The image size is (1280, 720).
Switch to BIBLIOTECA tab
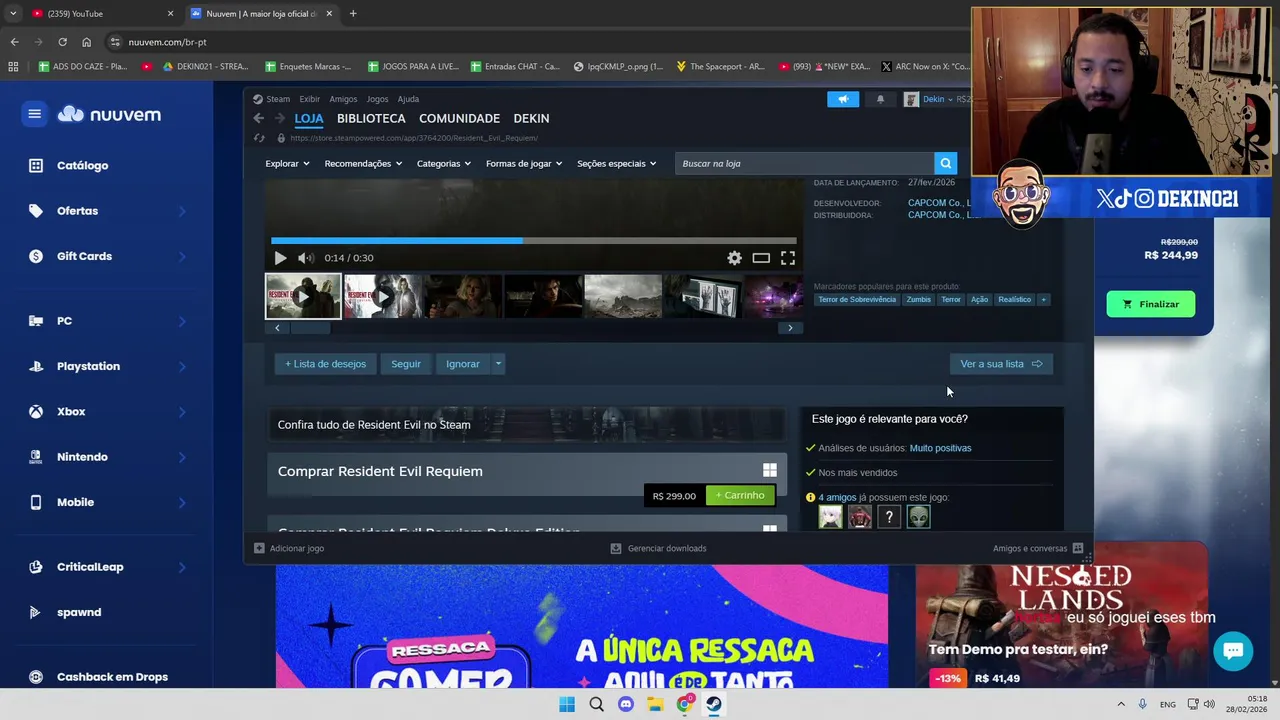[x=371, y=118]
